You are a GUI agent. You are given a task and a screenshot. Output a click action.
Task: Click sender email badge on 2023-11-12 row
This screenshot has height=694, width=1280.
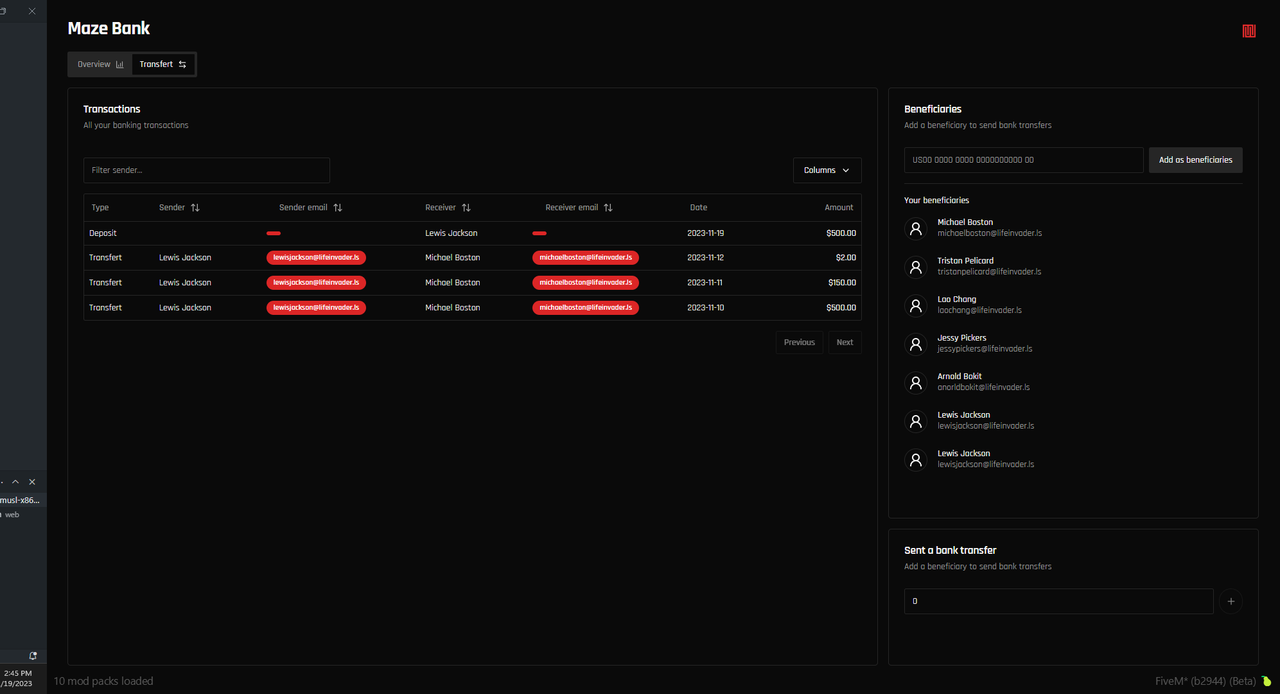tap(316, 258)
